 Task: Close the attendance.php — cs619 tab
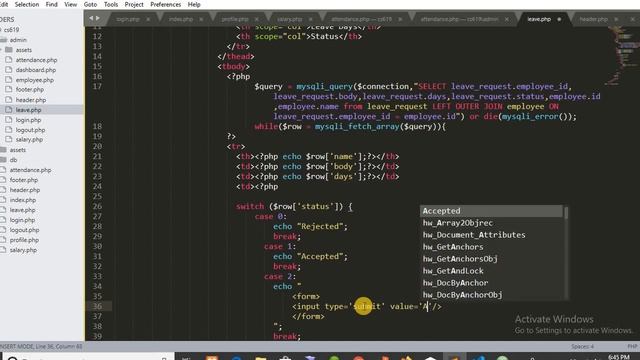[x=400, y=19]
